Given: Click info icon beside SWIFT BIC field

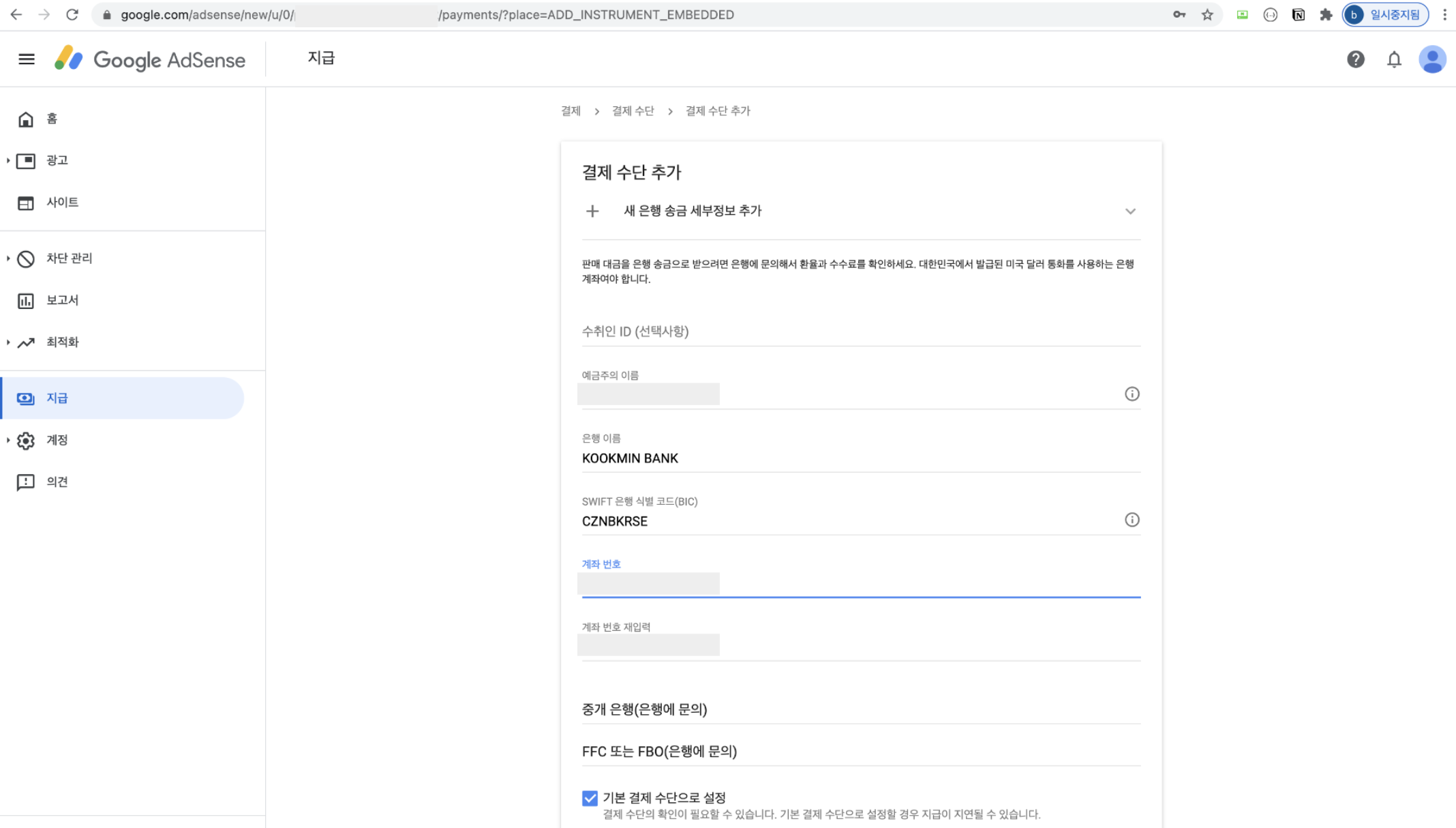Looking at the screenshot, I should tap(1132, 520).
